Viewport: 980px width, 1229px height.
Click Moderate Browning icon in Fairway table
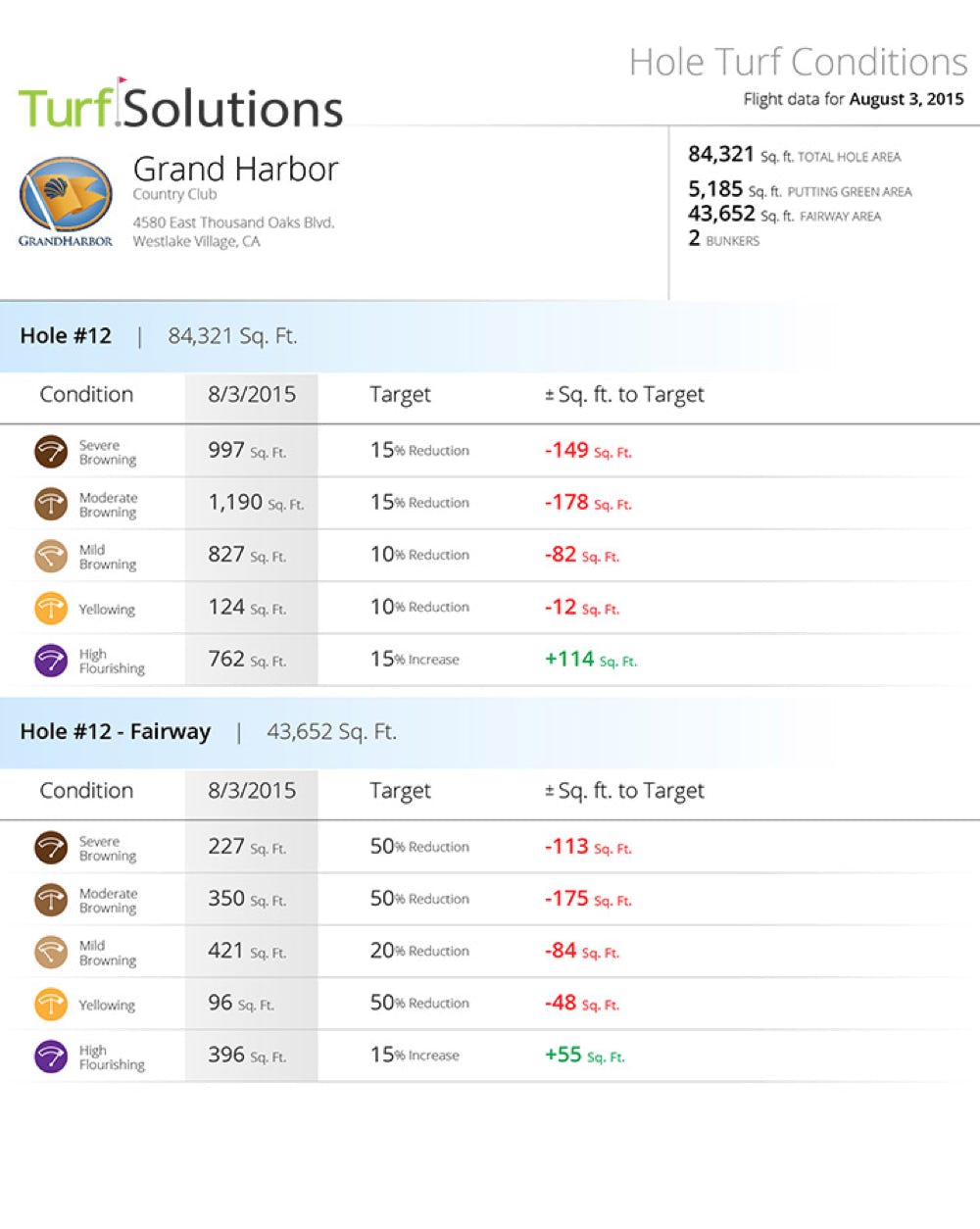point(51,900)
